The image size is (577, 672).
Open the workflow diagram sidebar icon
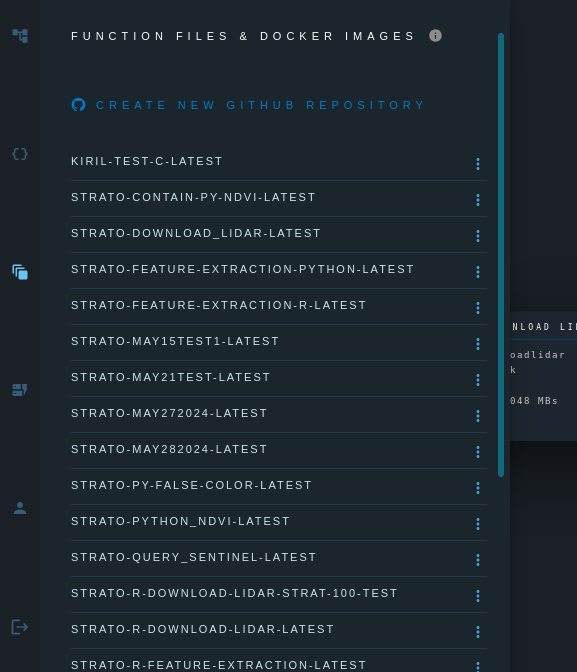20,36
